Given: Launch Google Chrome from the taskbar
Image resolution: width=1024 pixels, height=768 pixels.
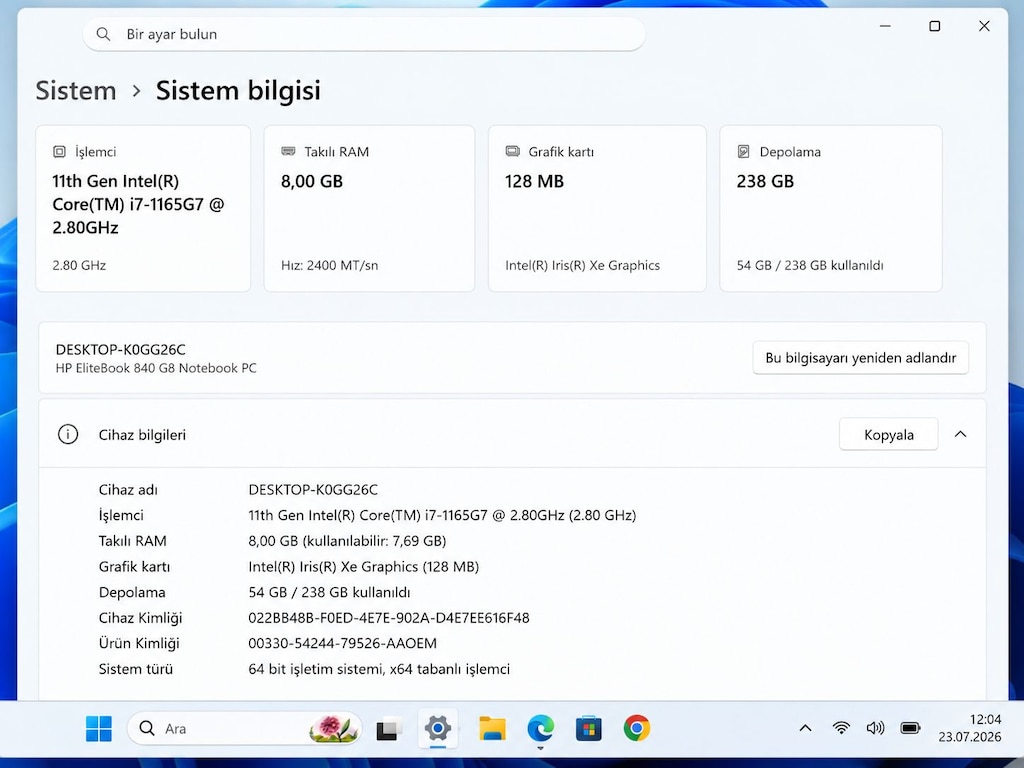Looking at the screenshot, I should coord(637,728).
